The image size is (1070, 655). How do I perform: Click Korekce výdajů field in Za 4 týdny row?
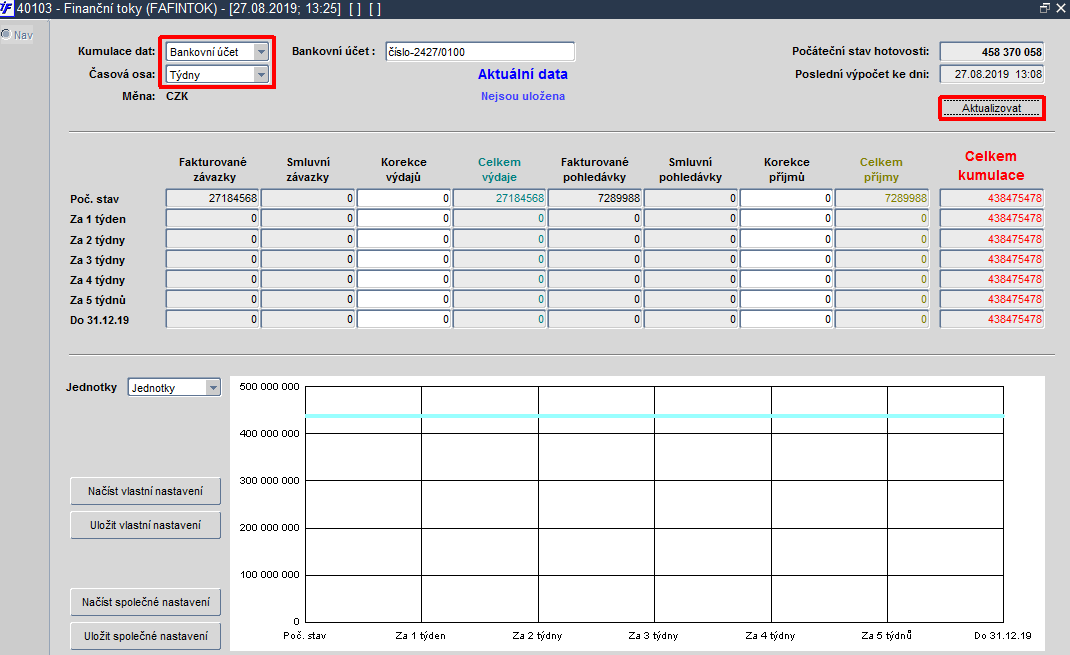tap(403, 279)
